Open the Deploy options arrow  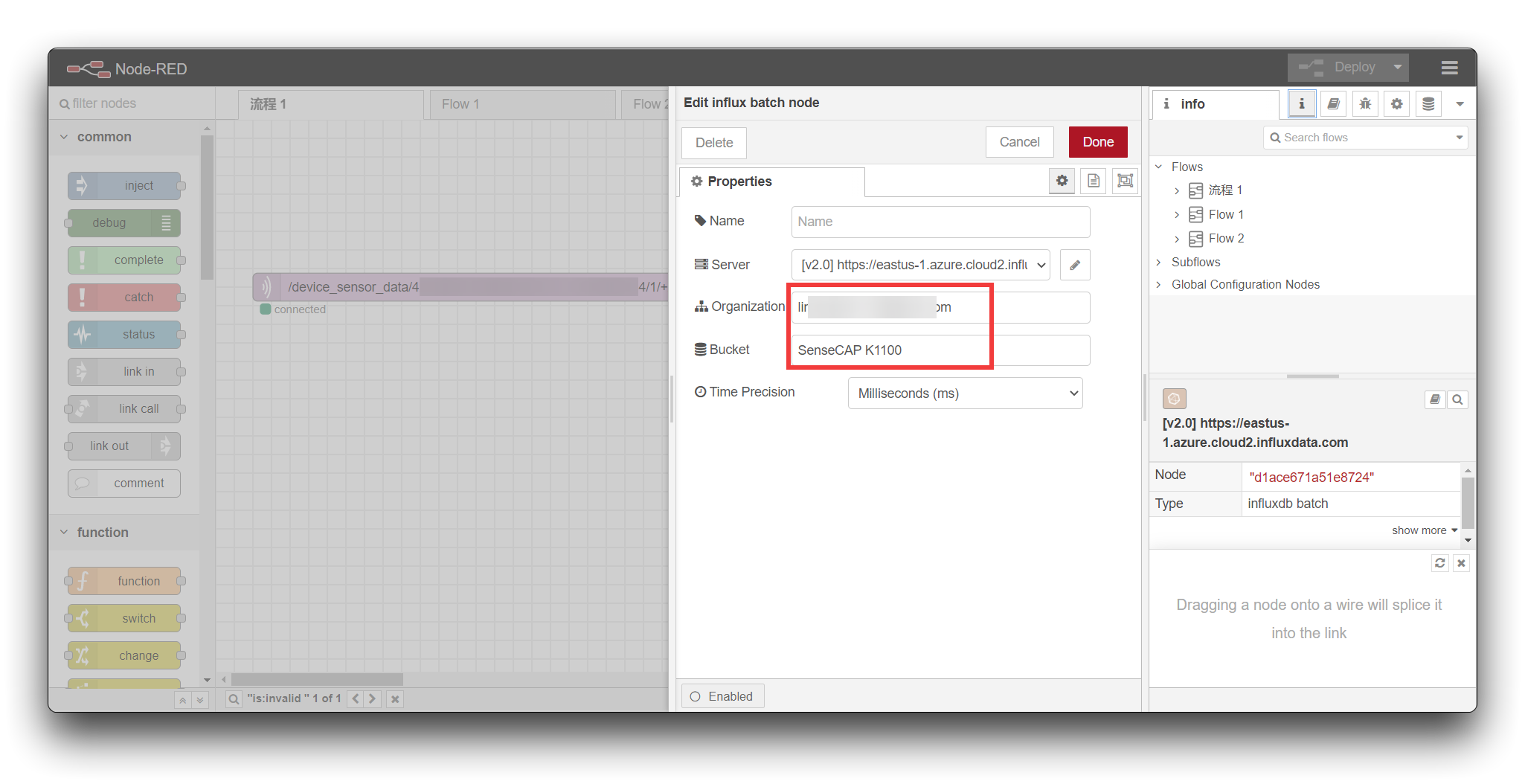tap(1398, 67)
